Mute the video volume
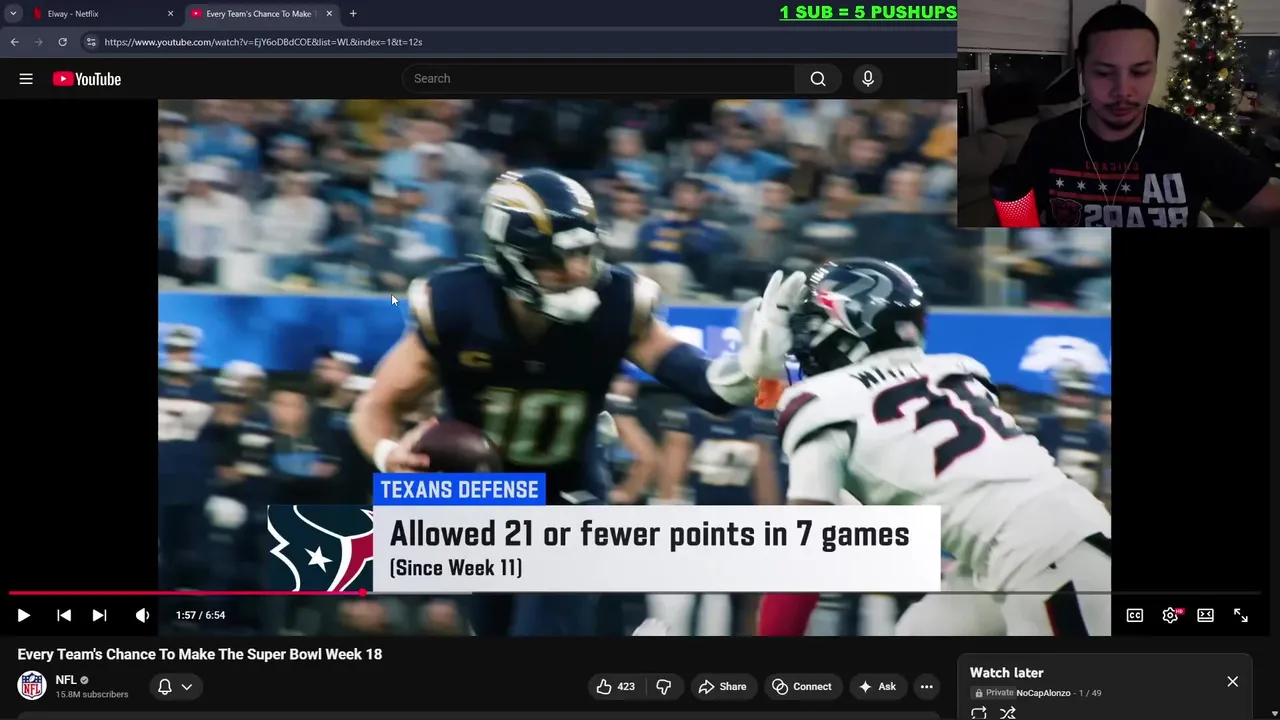The width and height of the screenshot is (1280, 720). click(x=142, y=615)
